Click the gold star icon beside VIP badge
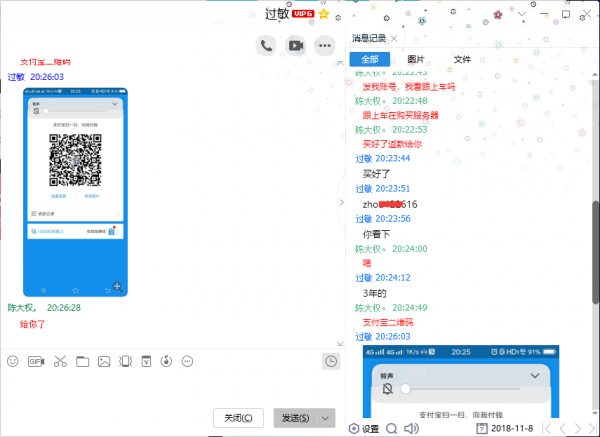The width and height of the screenshot is (600, 437). [324, 14]
